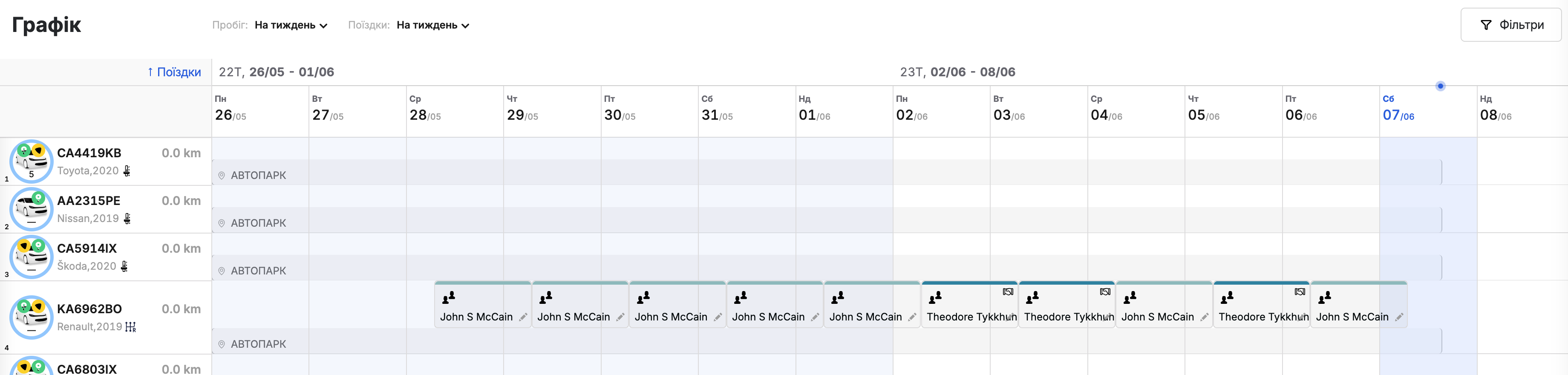Click the Графік page title
The height and width of the screenshot is (375, 1568).
point(46,25)
